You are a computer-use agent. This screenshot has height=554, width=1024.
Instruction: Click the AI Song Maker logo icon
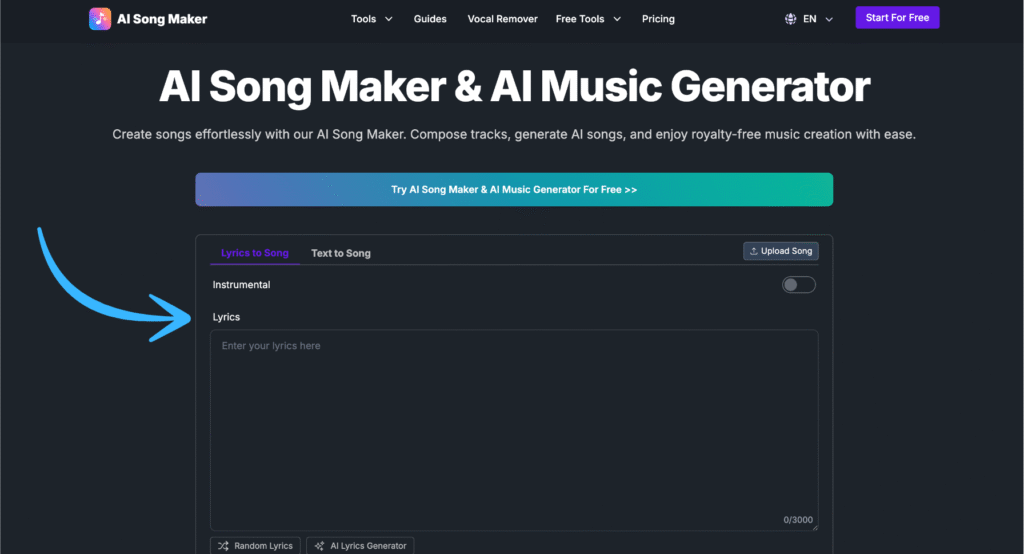(100, 19)
